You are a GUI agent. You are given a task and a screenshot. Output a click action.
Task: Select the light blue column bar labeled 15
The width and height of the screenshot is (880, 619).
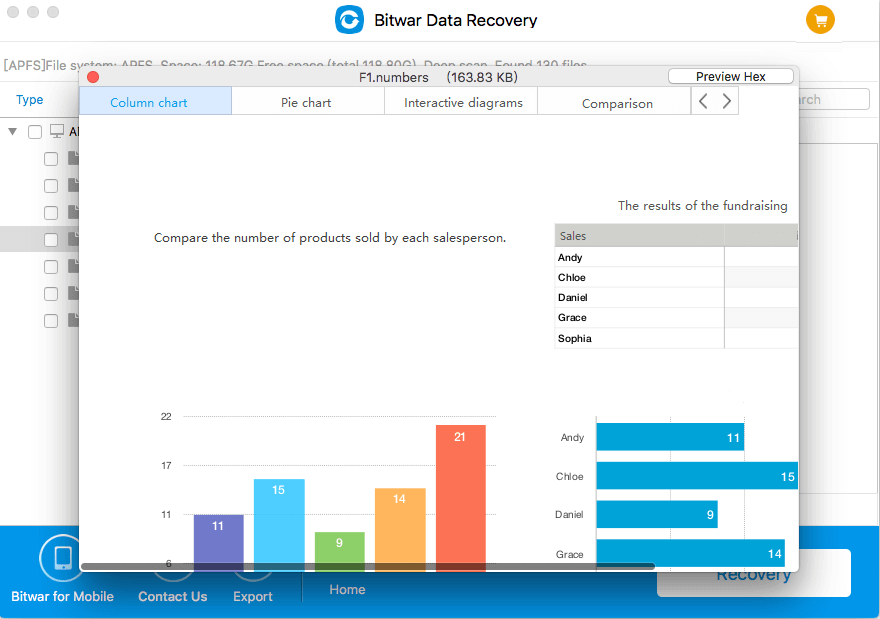point(279,525)
